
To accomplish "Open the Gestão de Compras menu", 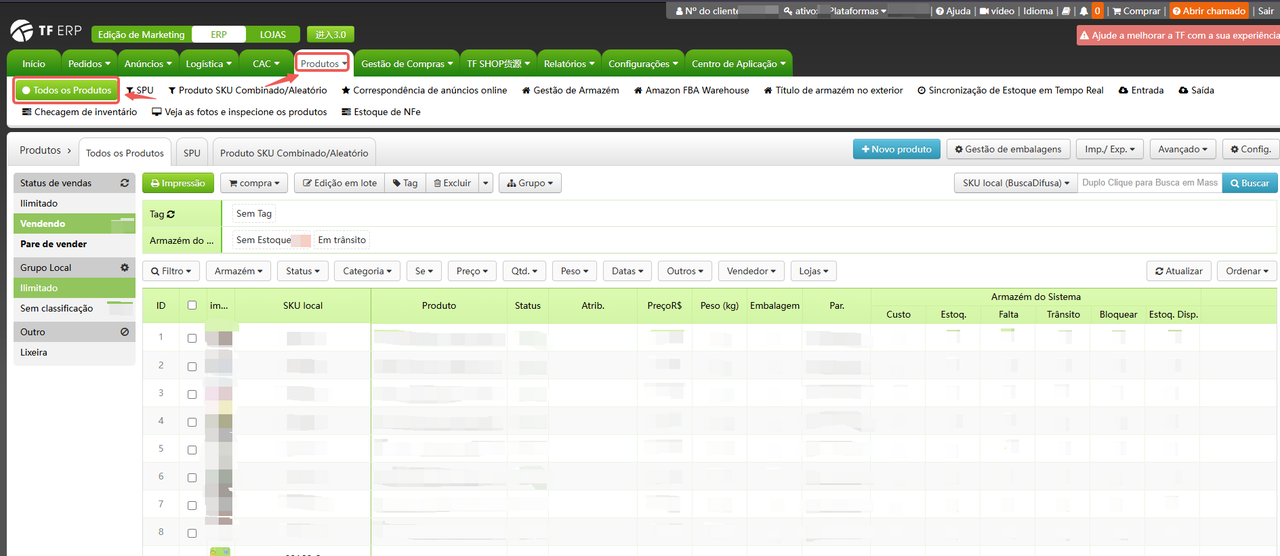I will click(x=408, y=63).
